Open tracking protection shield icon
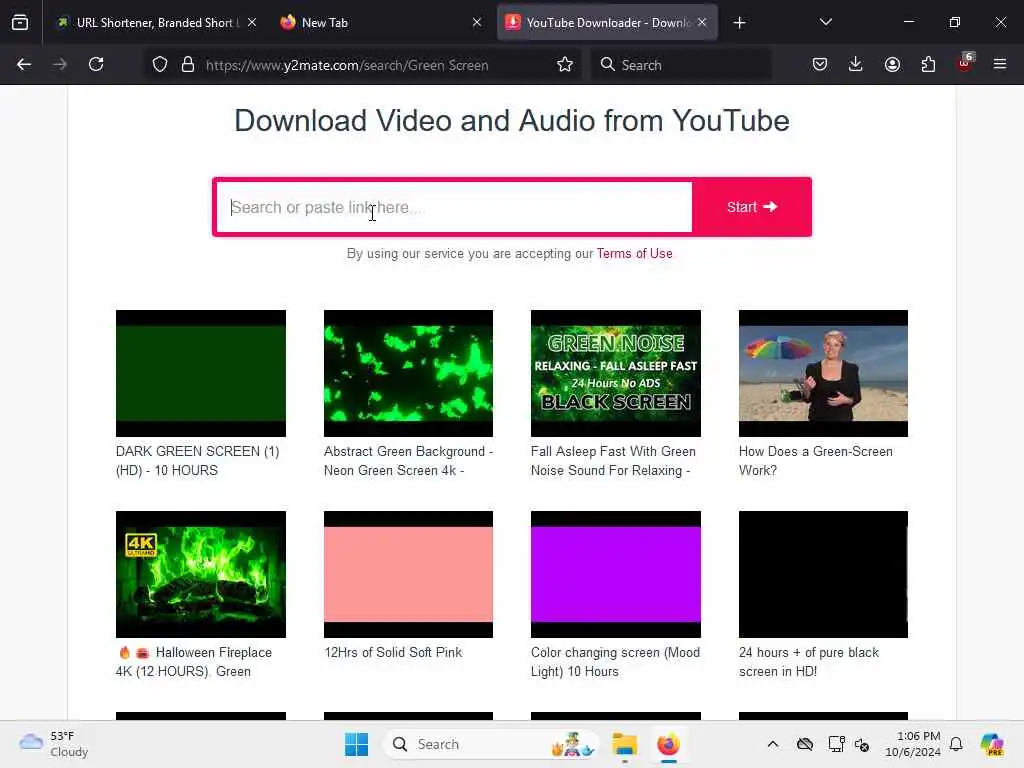This screenshot has width=1024, height=768. coord(160,64)
